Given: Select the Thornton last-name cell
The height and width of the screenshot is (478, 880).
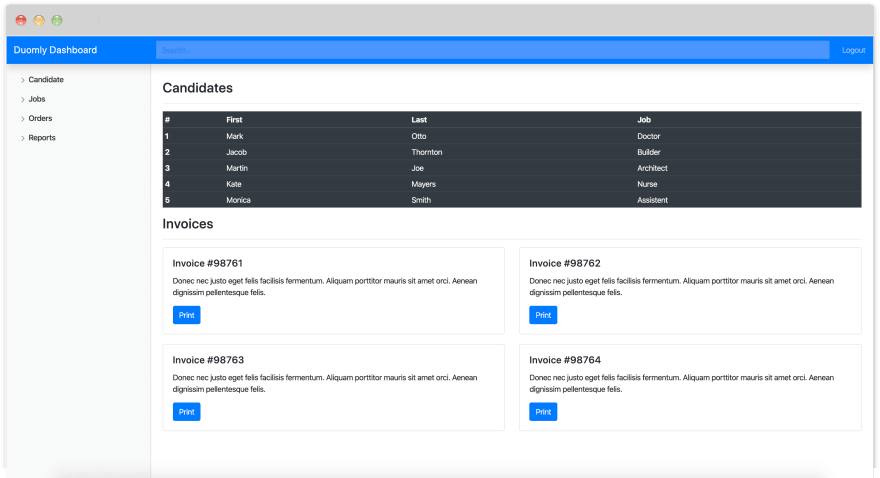Looking at the screenshot, I should [427, 152].
